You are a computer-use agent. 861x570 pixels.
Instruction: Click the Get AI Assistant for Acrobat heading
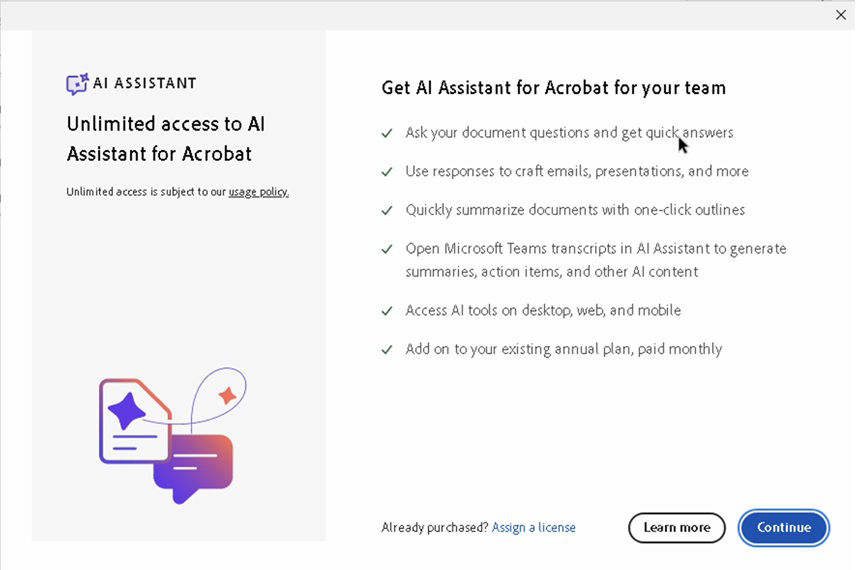pos(553,88)
